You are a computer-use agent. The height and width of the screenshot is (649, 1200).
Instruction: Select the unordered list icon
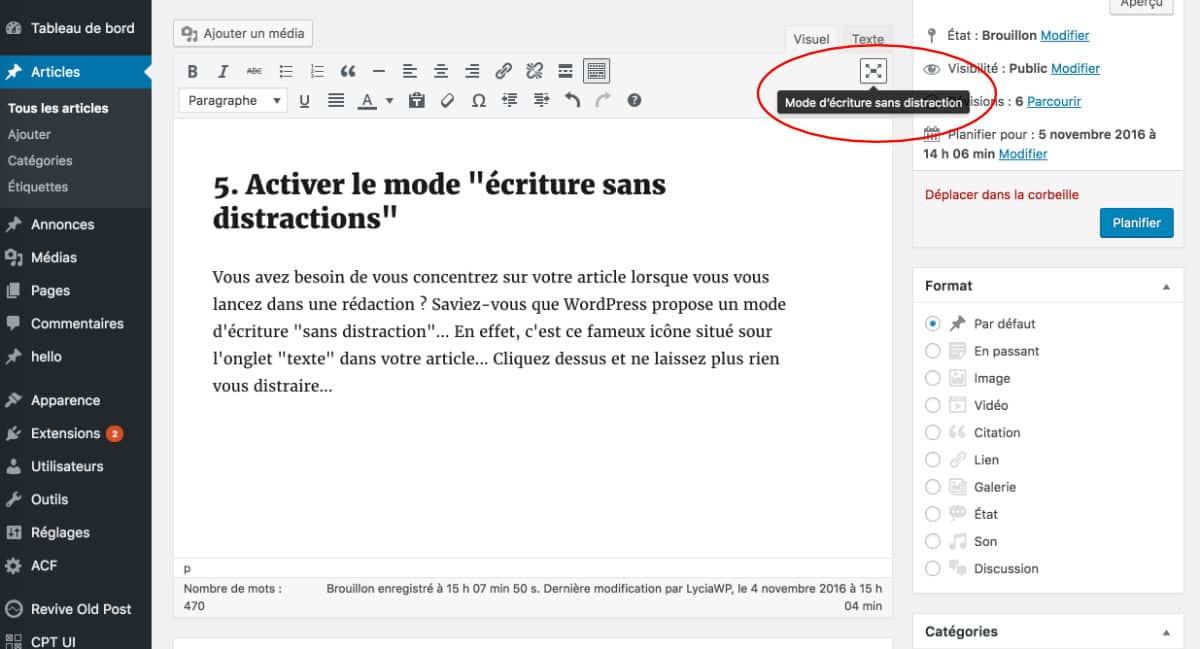(x=286, y=71)
